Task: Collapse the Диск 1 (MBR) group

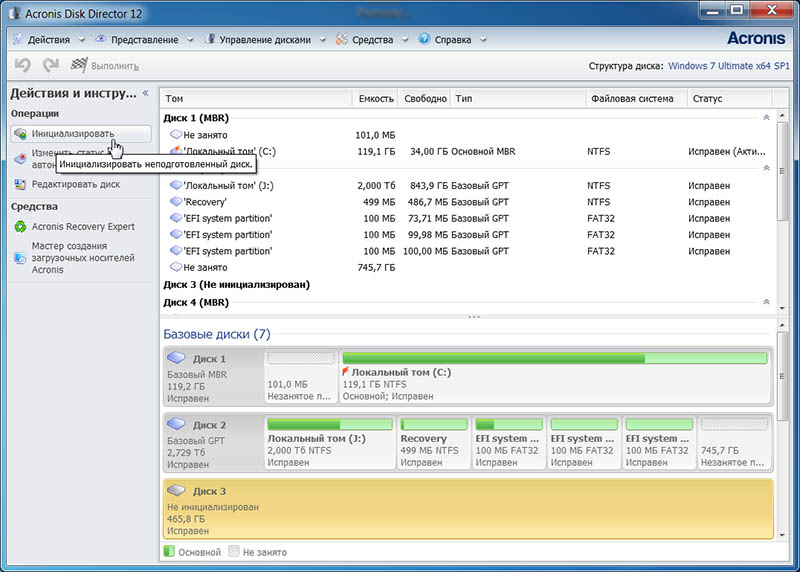Action: [x=766, y=118]
